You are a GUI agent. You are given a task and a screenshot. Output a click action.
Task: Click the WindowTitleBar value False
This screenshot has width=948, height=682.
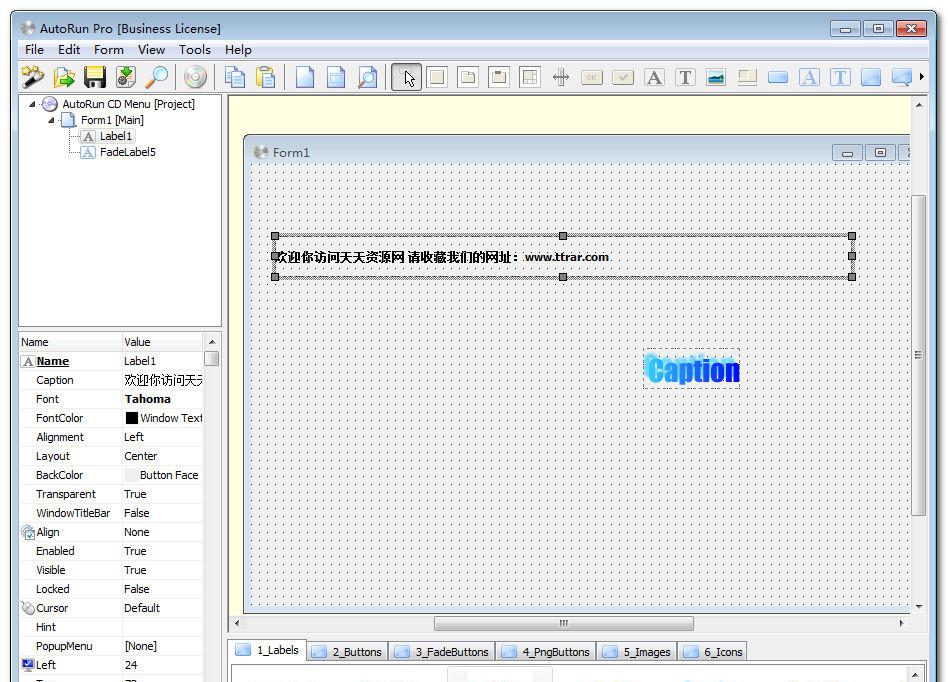coord(163,513)
